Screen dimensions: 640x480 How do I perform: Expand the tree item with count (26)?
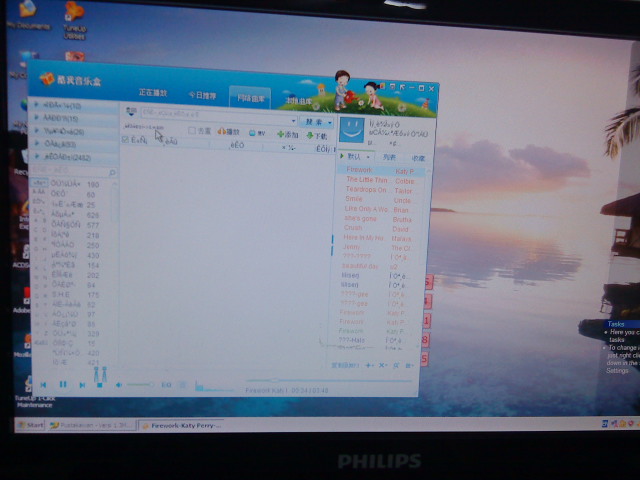pos(73,131)
